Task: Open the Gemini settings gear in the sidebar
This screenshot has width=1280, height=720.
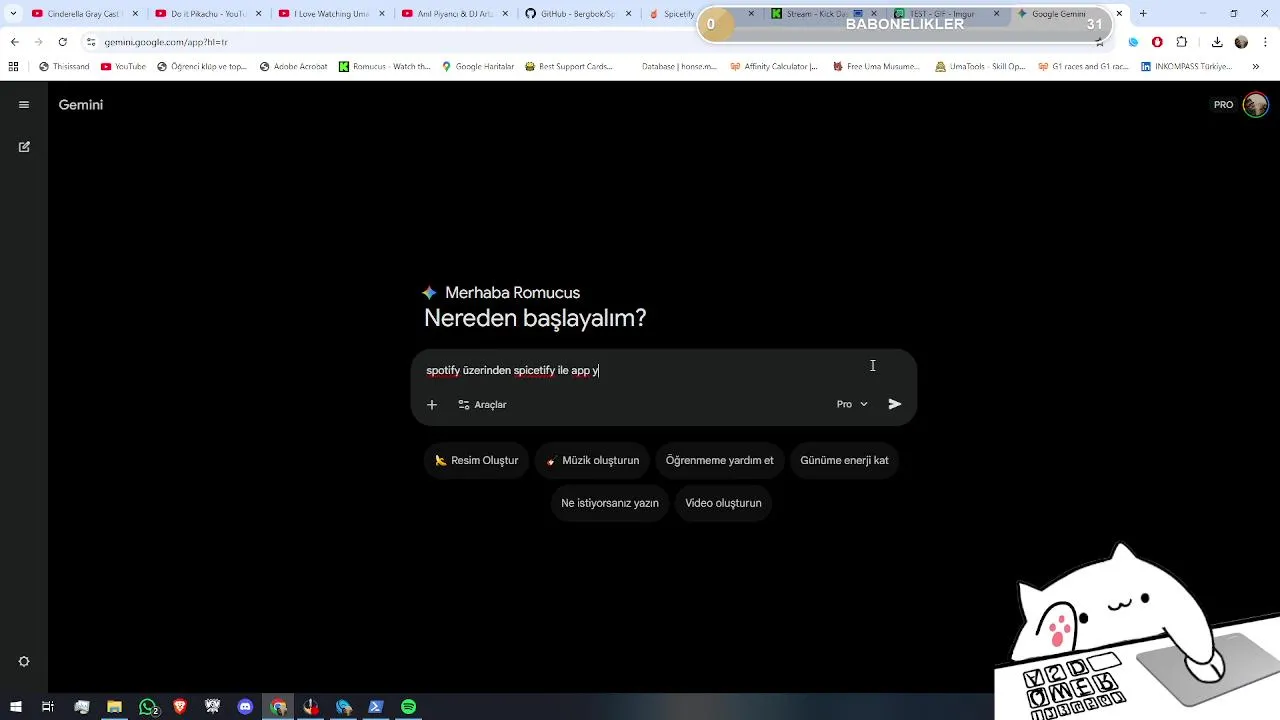Action: [x=24, y=662]
